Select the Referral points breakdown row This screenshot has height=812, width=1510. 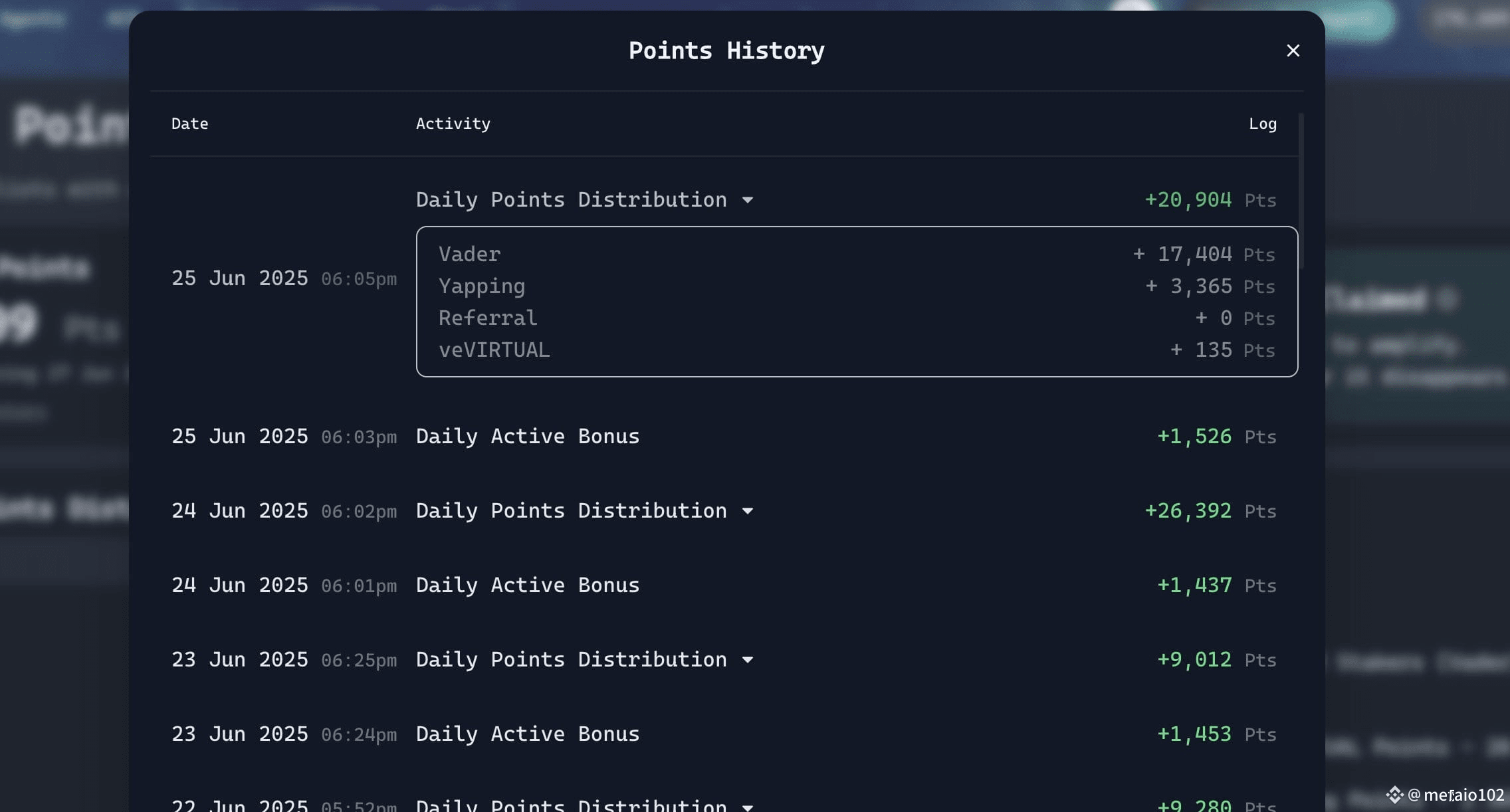click(x=857, y=318)
